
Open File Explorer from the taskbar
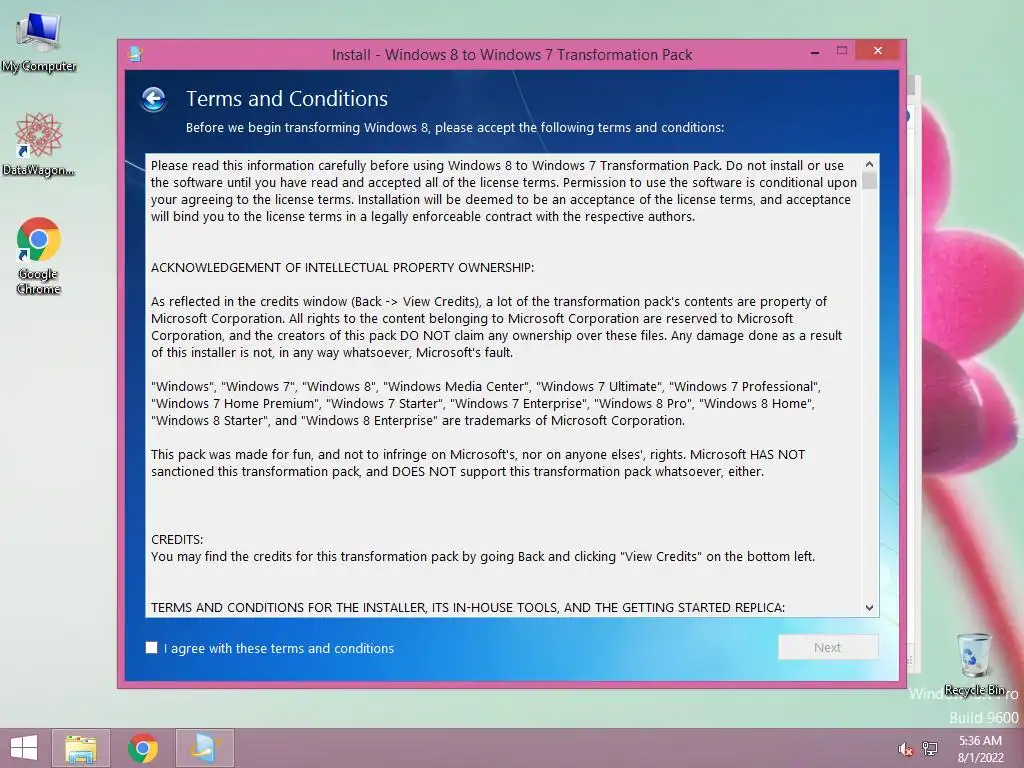click(81, 748)
